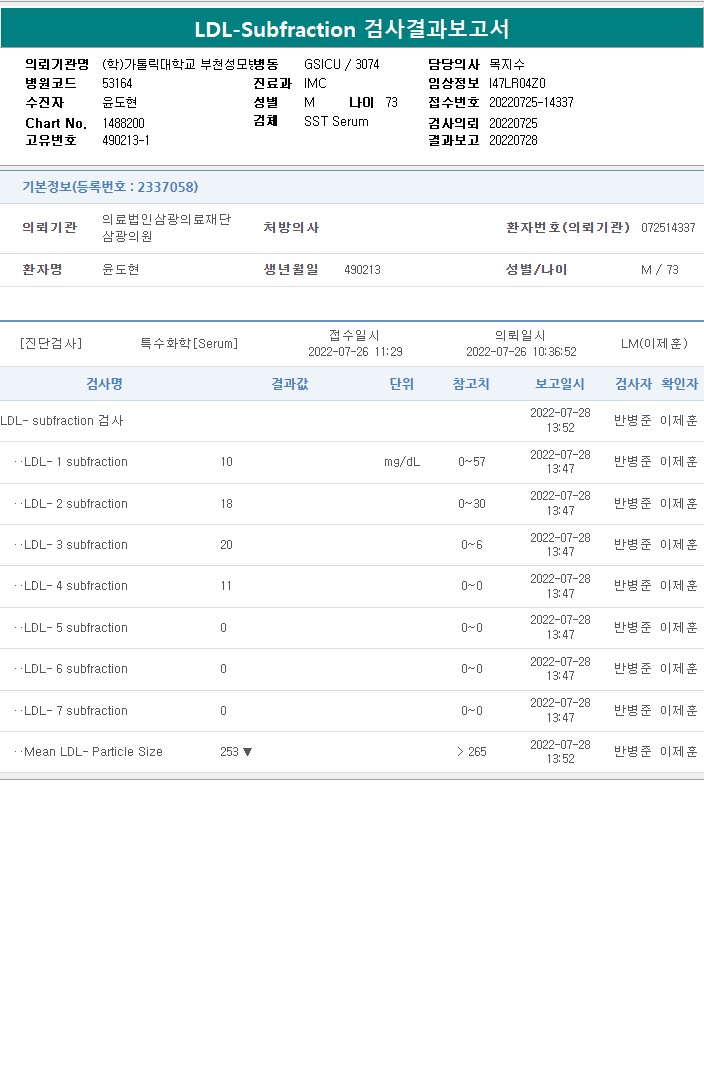This screenshot has height=1065, width=704.
Task: Select the 'LDL- 5 subfraction' row label
Action: pos(75,628)
